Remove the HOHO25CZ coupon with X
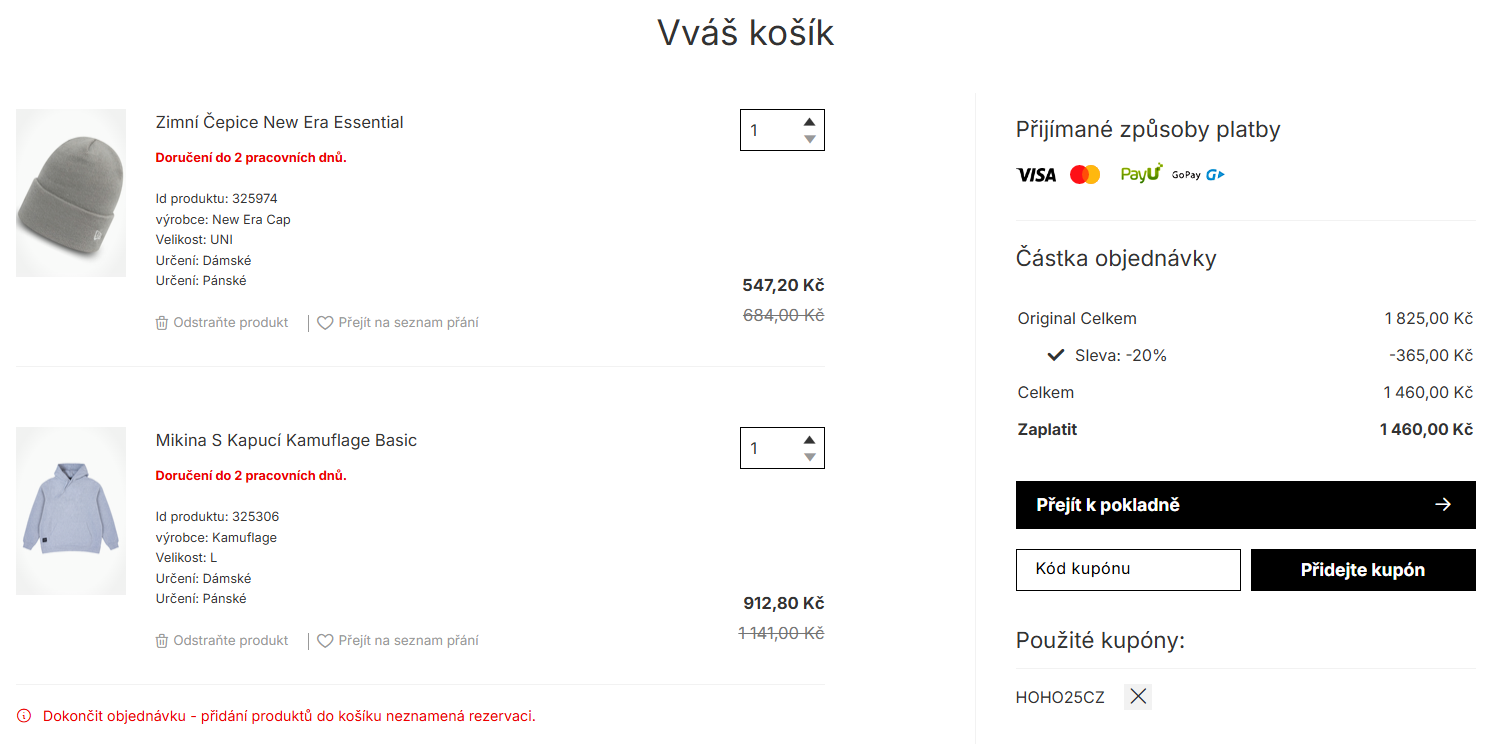The image size is (1489, 744). pyautogui.click(x=1138, y=697)
